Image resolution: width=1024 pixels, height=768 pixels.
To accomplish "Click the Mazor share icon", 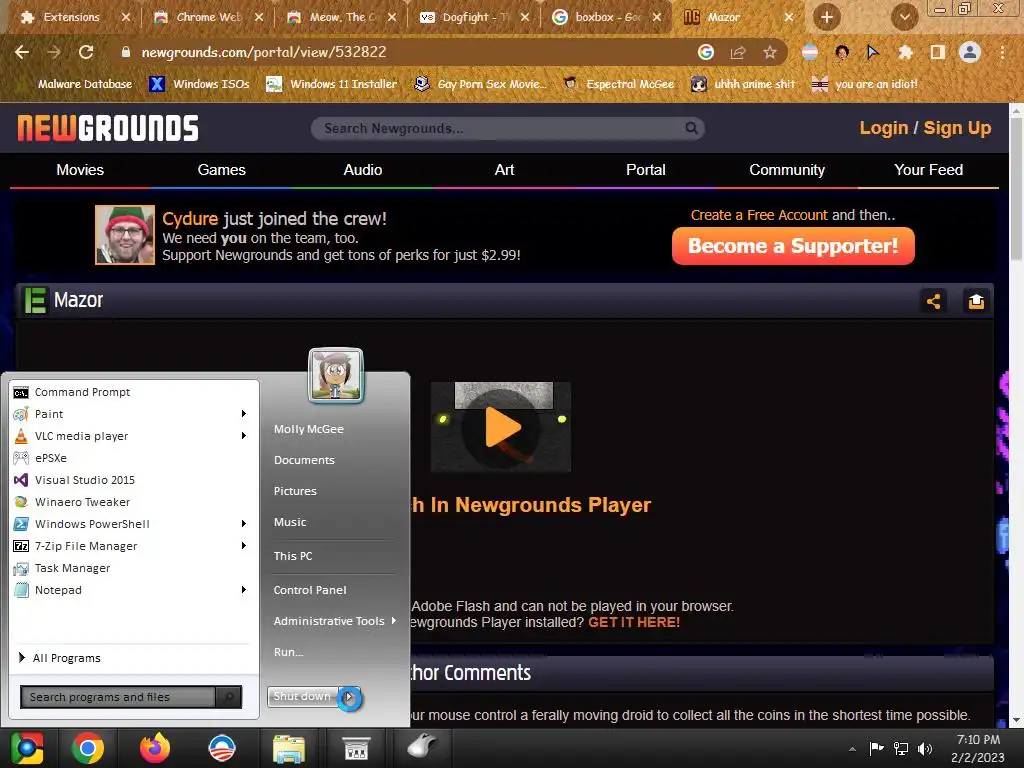I will point(934,301).
